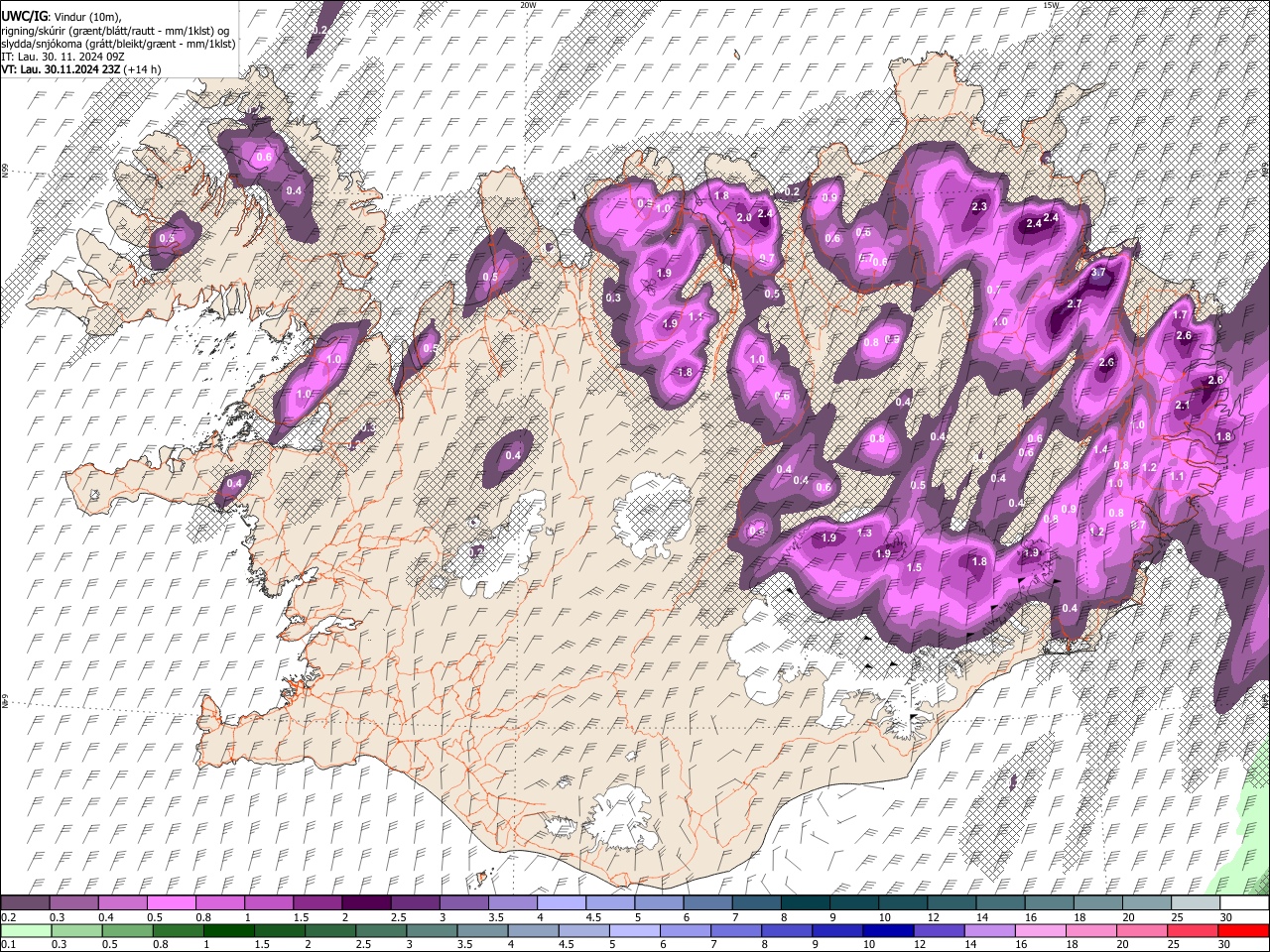Viewport: 1270px width, 952px height.
Task: Click the '0.2' label in upper legend scale
Action: point(9,917)
